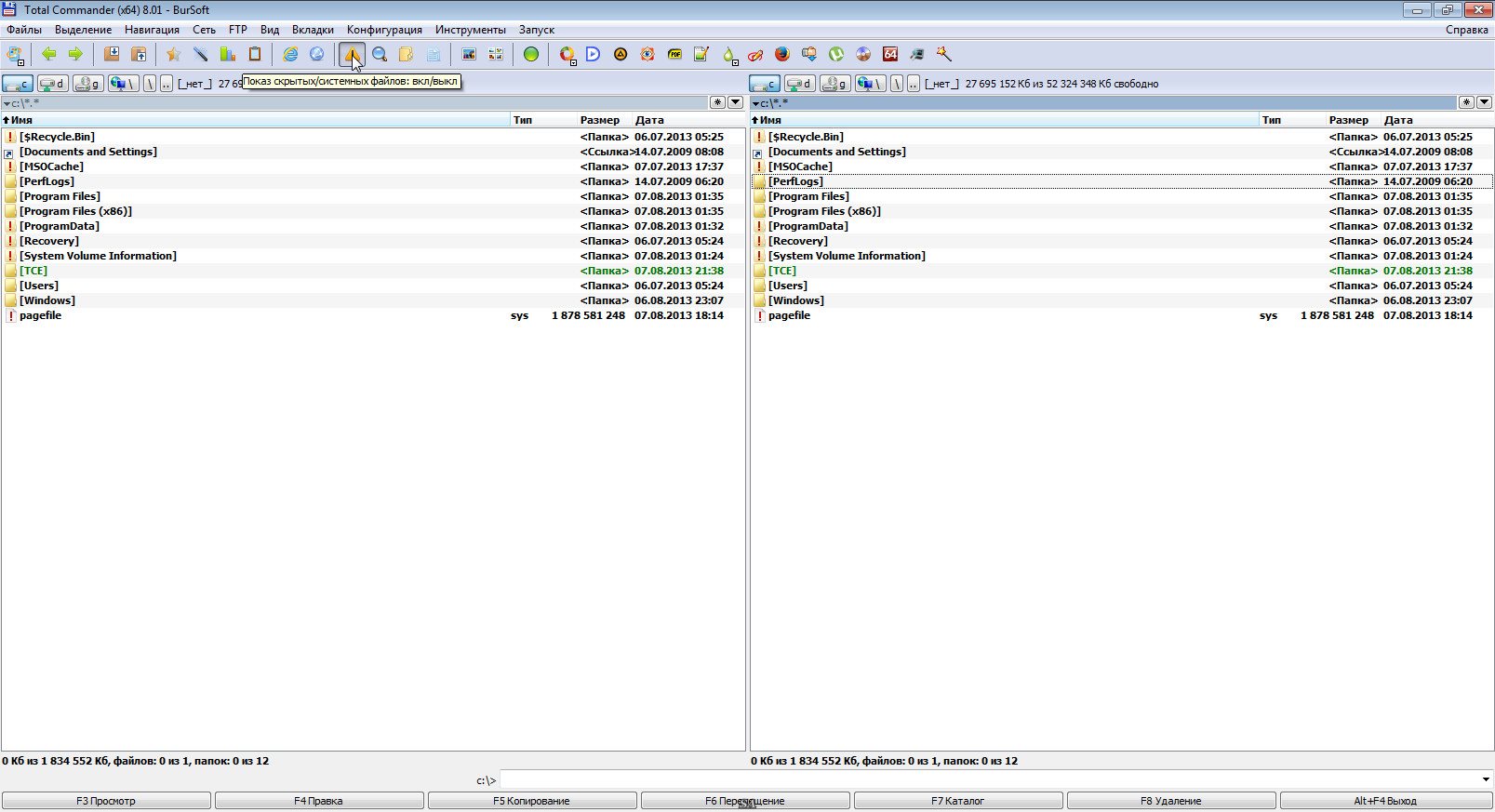Screen dimensions: 1495x812
Task: Click the download manager toolbar icon
Action: pos(809,54)
